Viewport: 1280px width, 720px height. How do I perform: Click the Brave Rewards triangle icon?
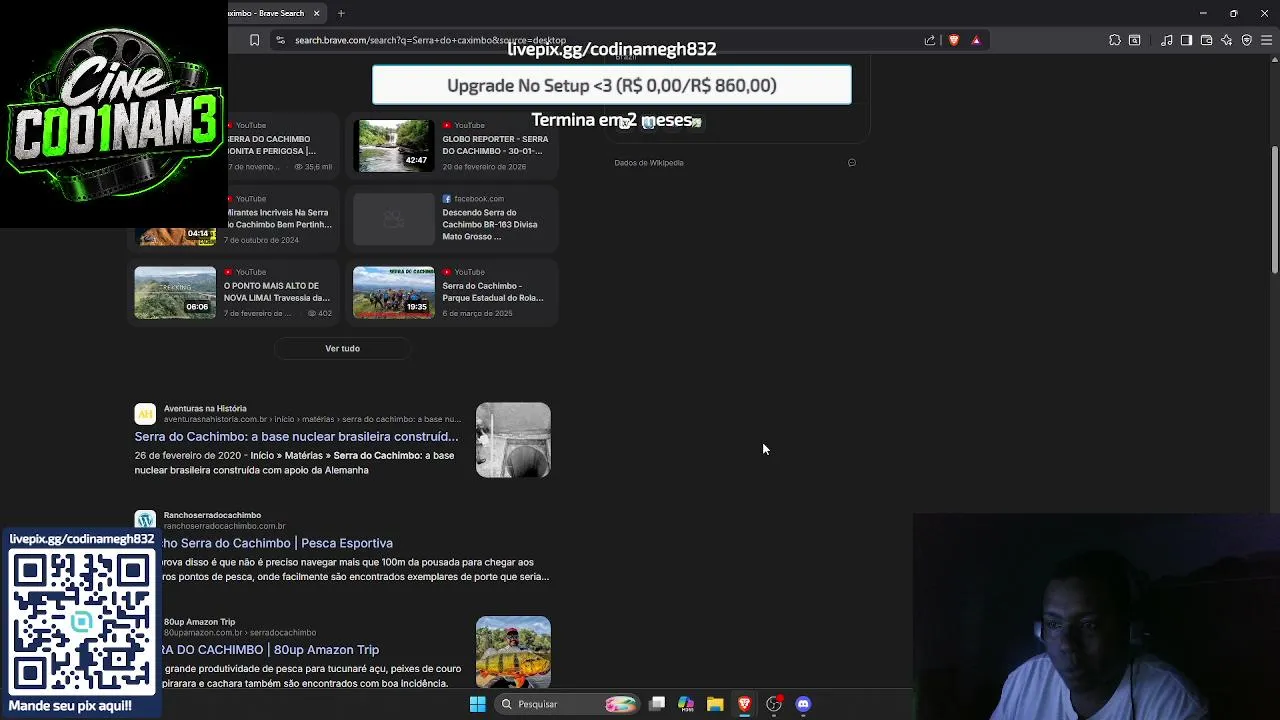[976, 40]
